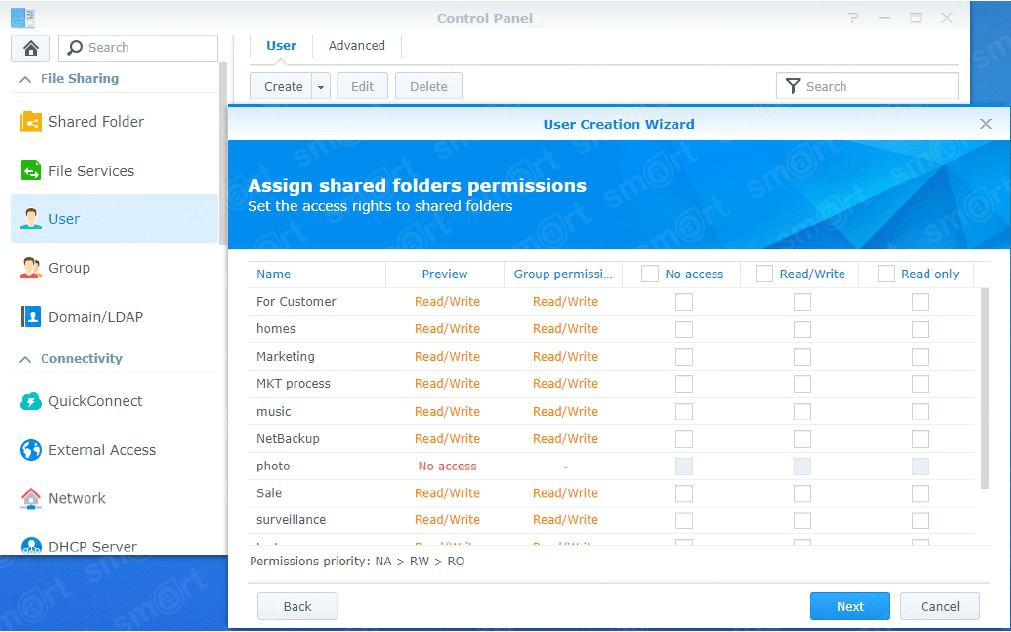Image resolution: width=1011 pixels, height=632 pixels.
Task: Click the Create button
Action: 282,86
